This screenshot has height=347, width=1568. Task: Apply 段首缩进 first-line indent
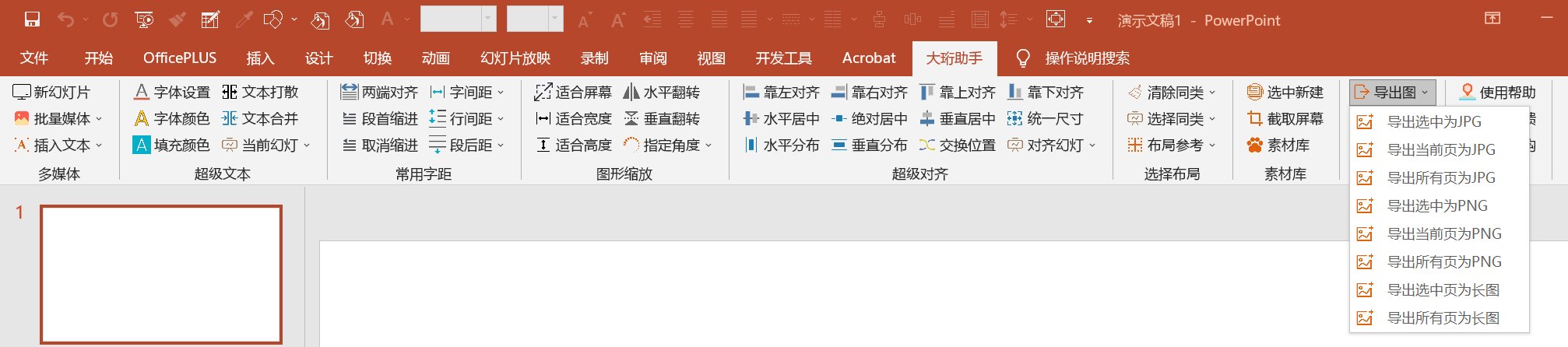click(379, 118)
